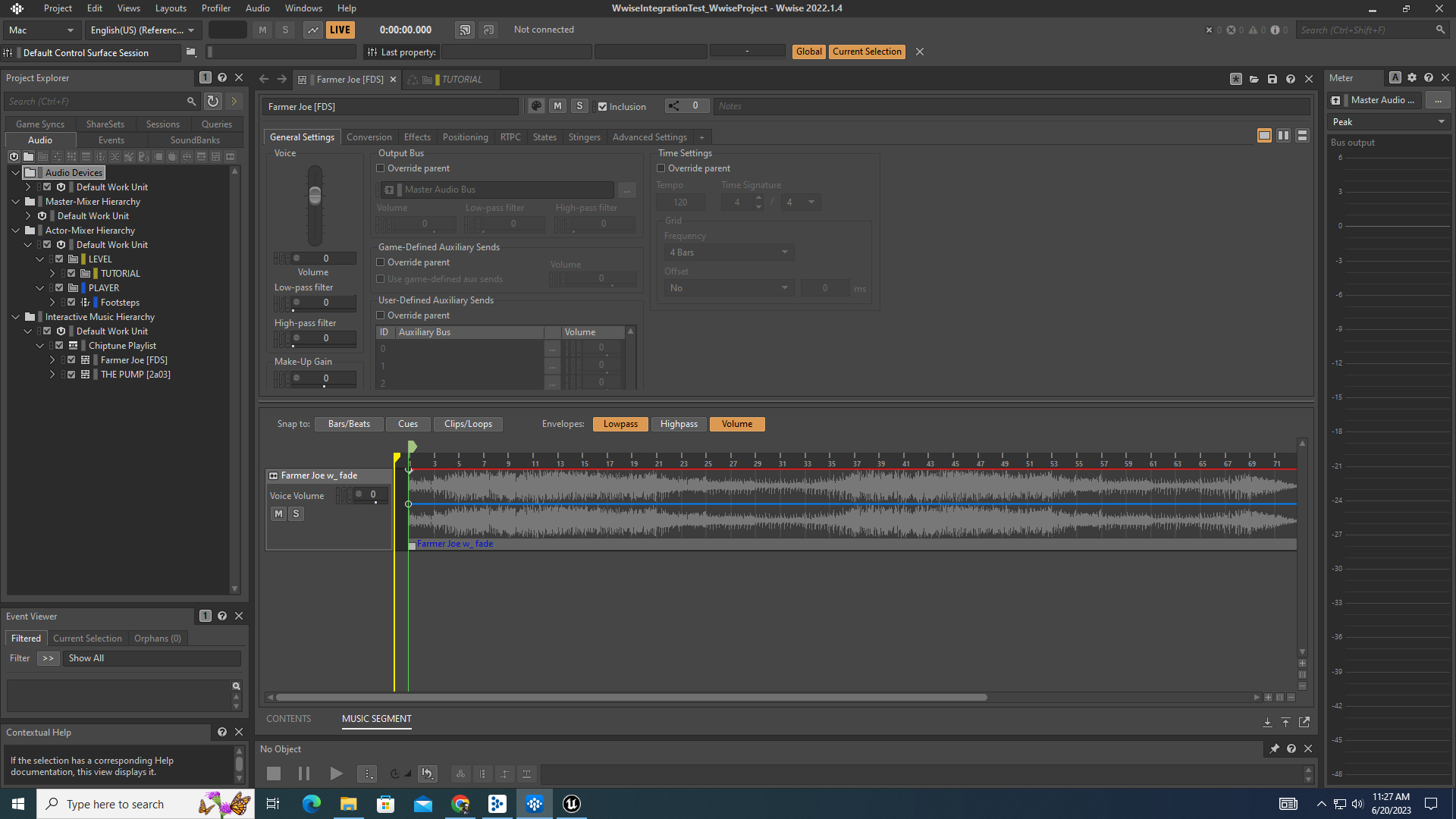
Task: Toggle the Lowpass envelope button
Action: tap(620, 424)
